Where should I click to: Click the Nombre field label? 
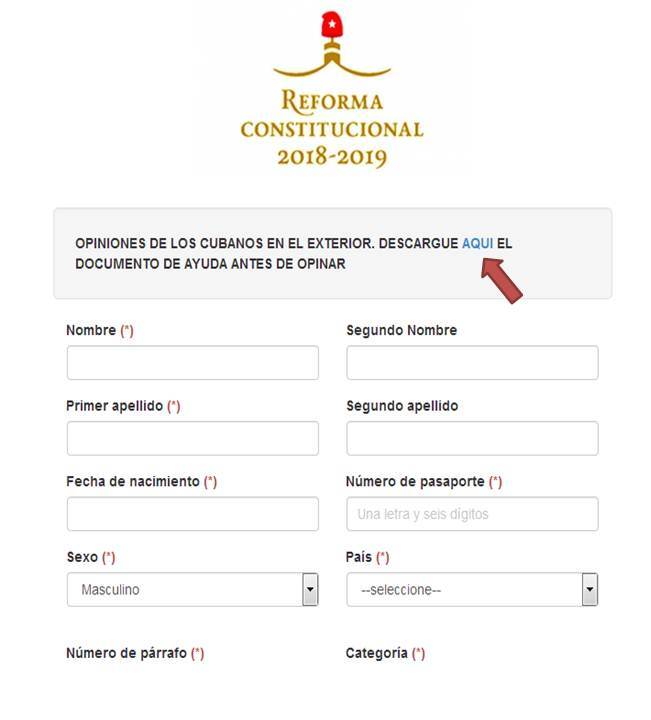[x=91, y=330]
